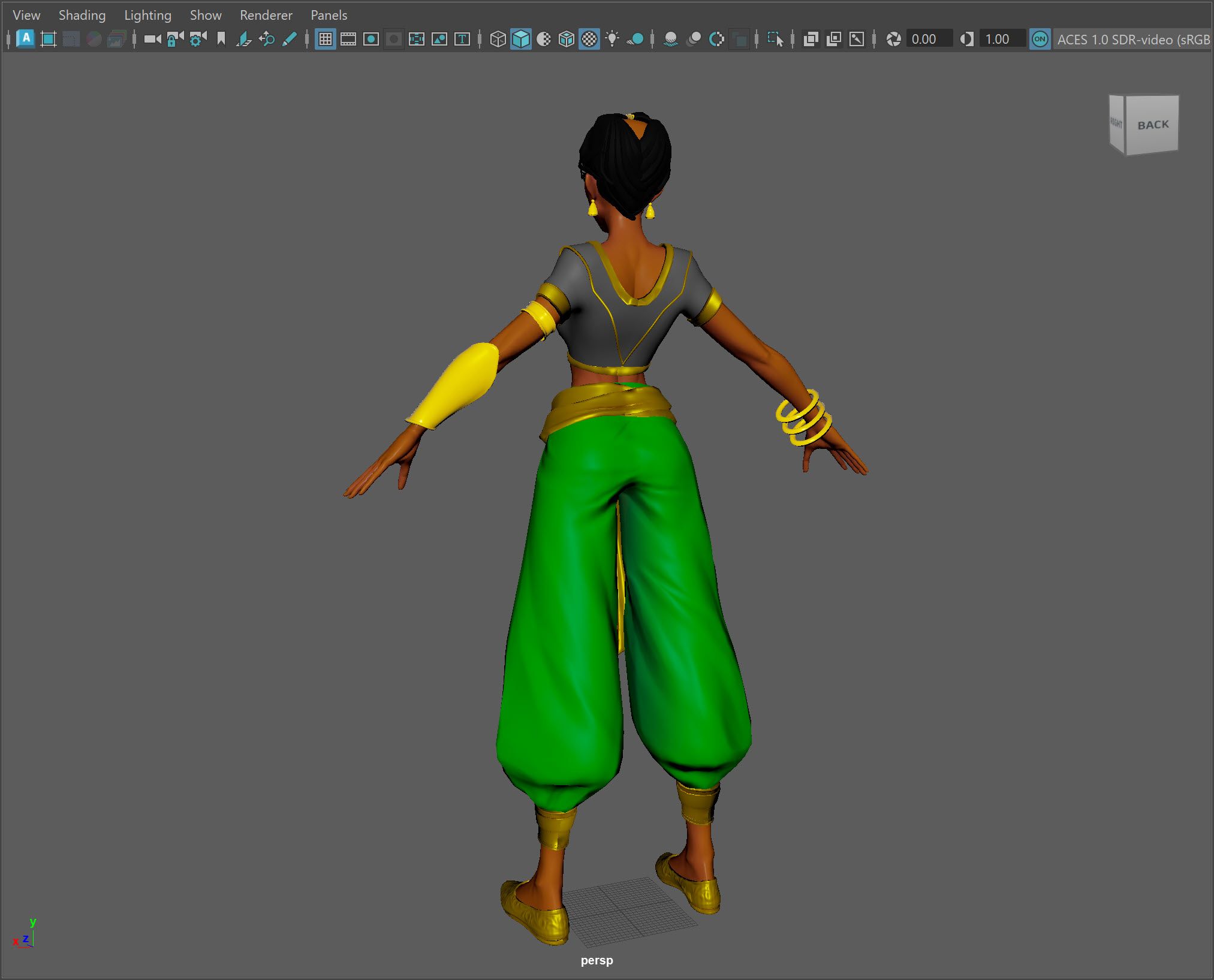Click the Gamma value field 1.00

point(1002,40)
